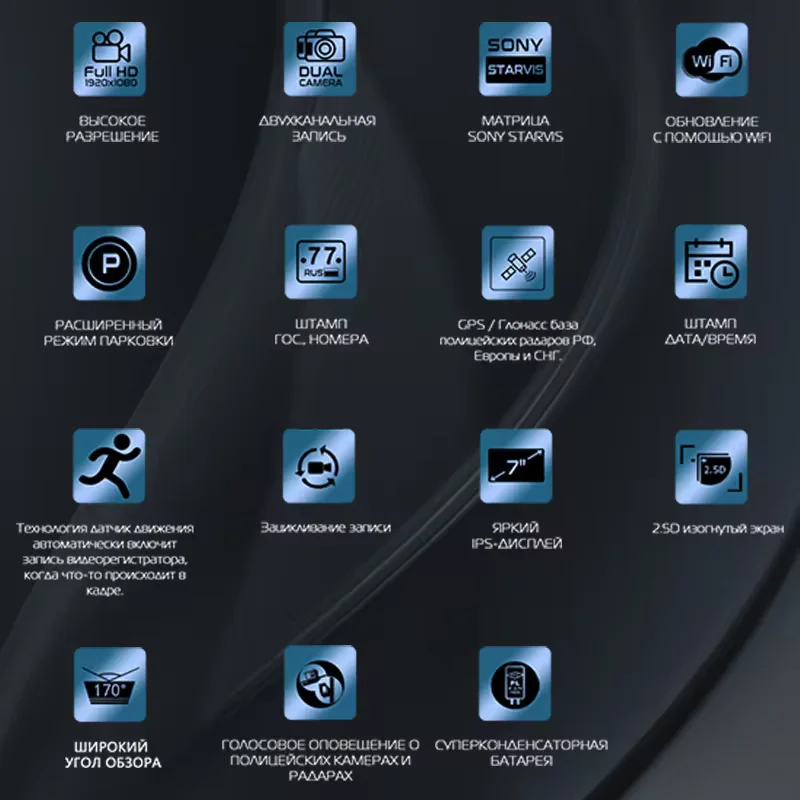Select the calendar and clock stamp icon
800x800 pixels.
(711, 262)
